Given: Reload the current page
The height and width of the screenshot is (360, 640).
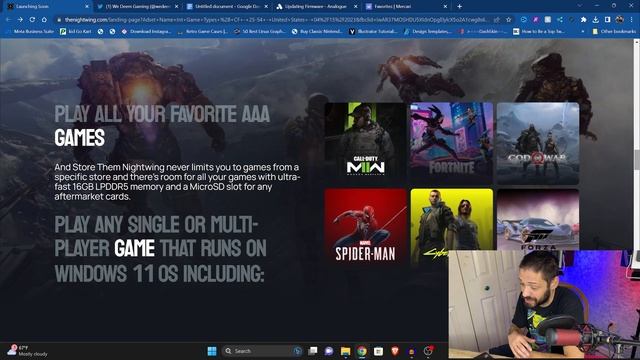Looking at the screenshot, I should click(32, 20).
